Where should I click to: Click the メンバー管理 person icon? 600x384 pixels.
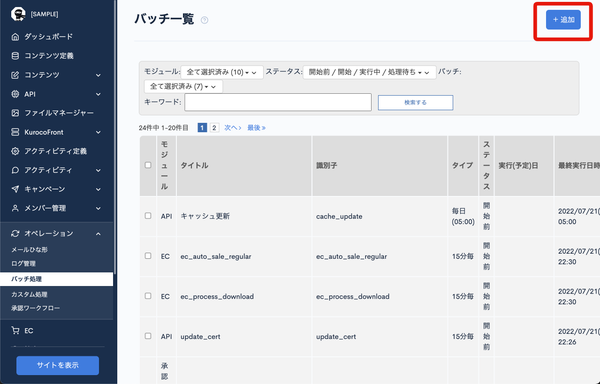coord(15,208)
